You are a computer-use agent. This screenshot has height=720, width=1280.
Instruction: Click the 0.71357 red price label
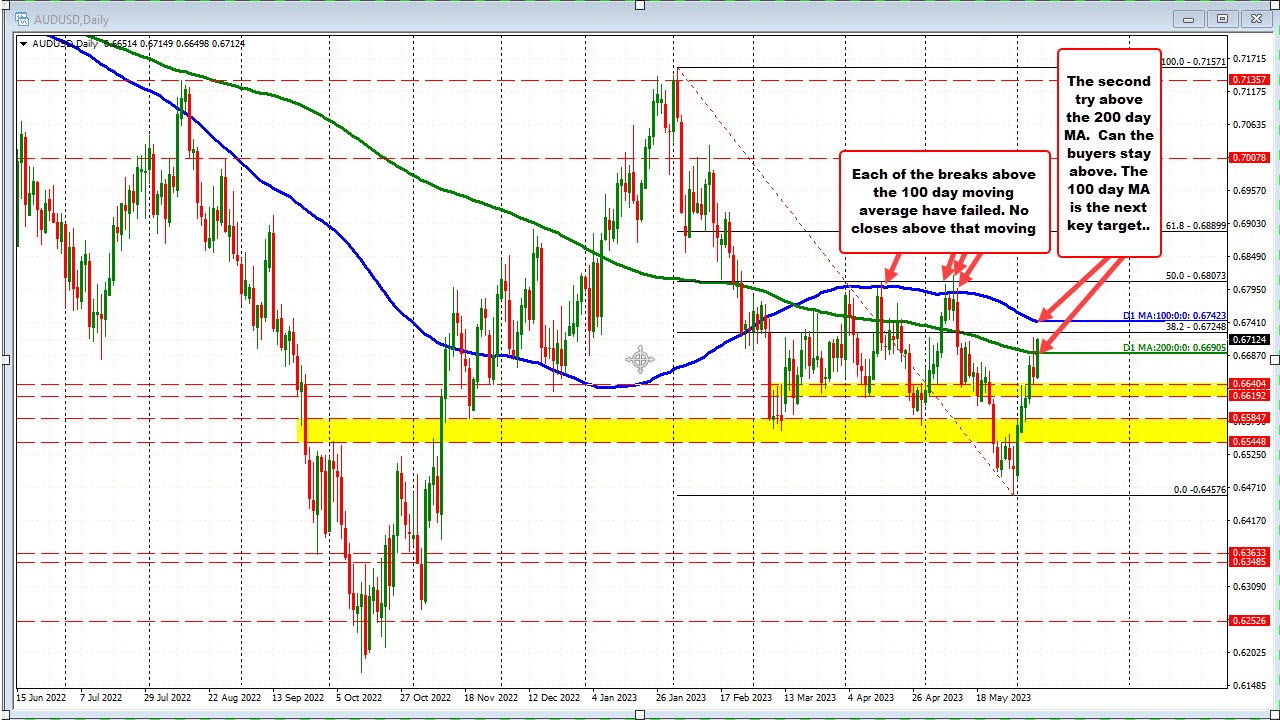(1250, 80)
